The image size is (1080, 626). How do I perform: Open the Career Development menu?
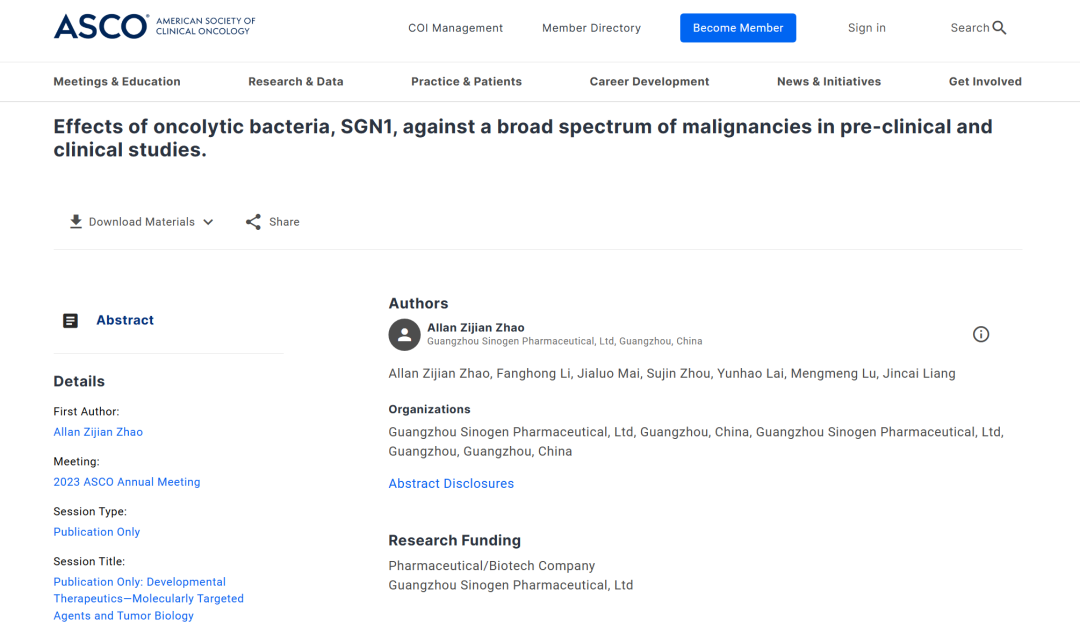pos(649,82)
